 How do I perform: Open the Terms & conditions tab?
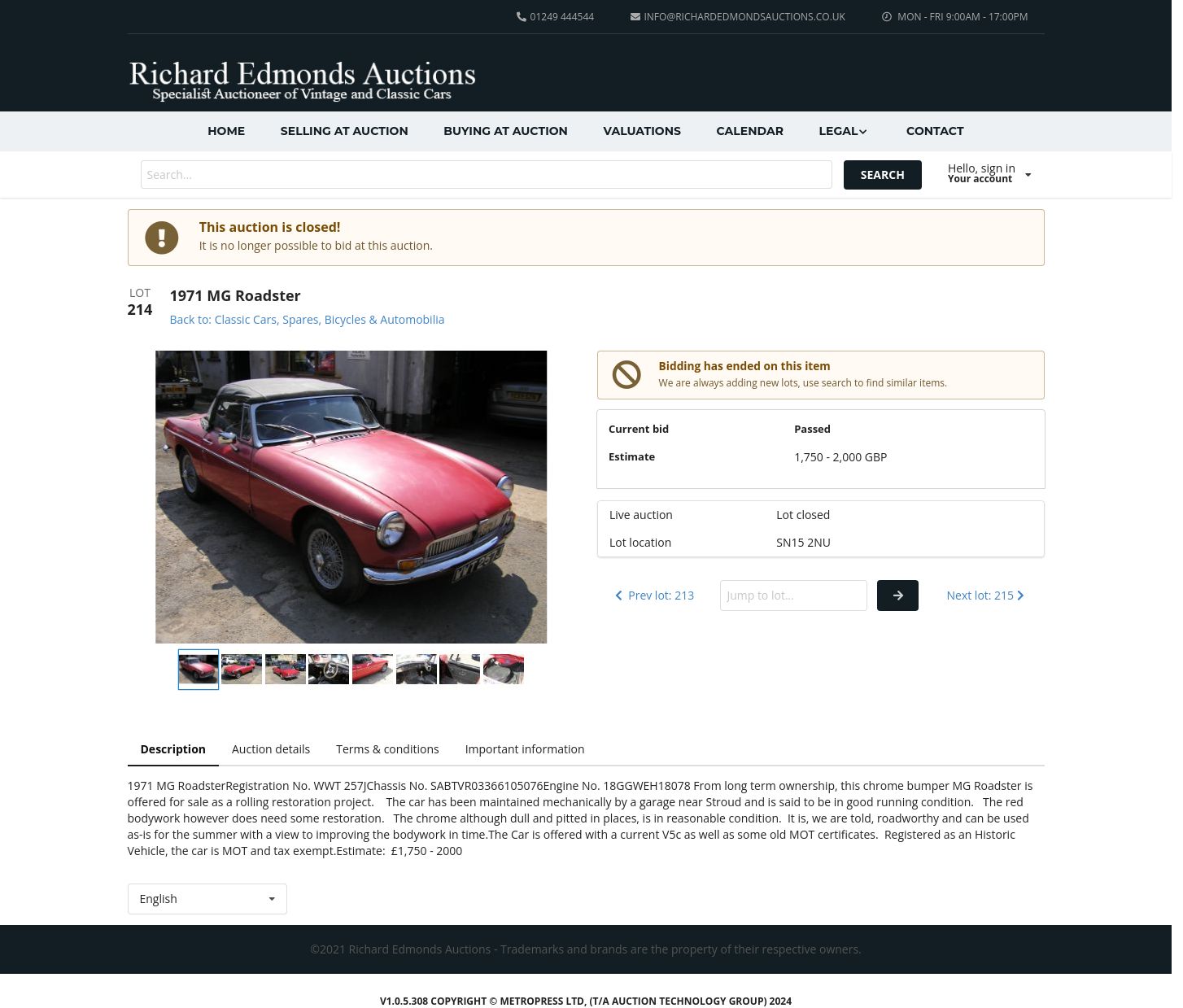click(387, 749)
